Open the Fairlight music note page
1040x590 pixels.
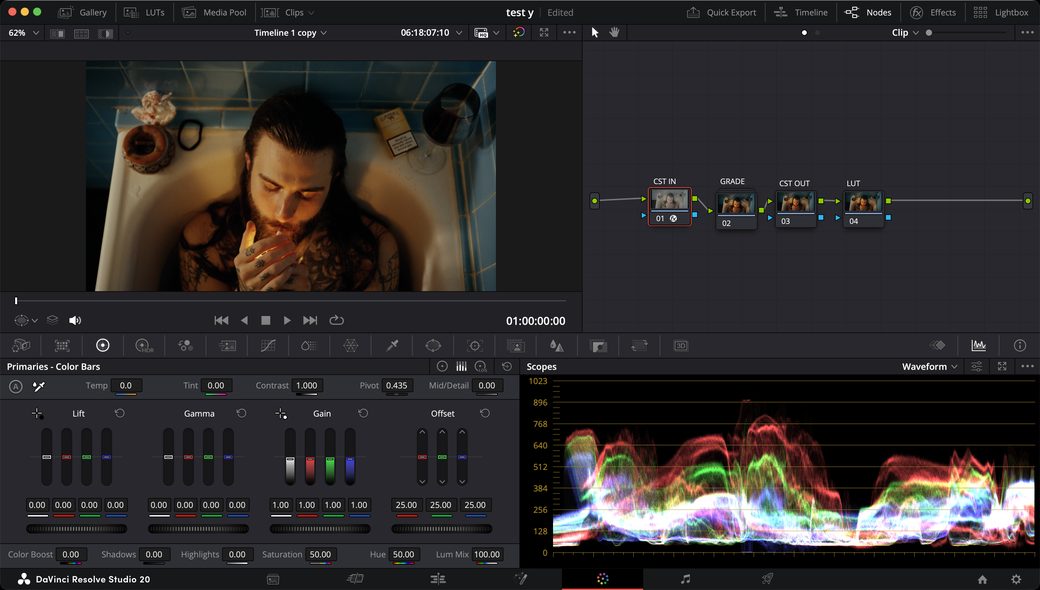685,579
